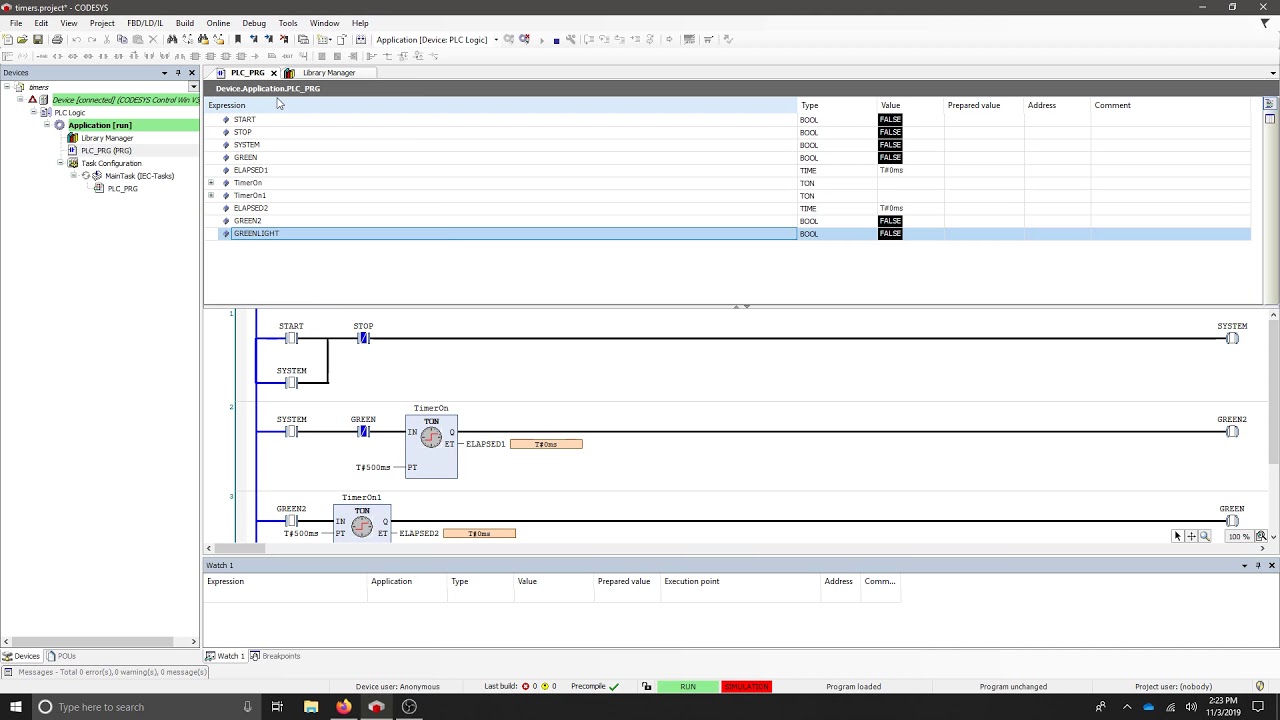This screenshot has width=1280, height=720.
Task: Collapse the Task Configuration tree node
Action: click(x=60, y=163)
